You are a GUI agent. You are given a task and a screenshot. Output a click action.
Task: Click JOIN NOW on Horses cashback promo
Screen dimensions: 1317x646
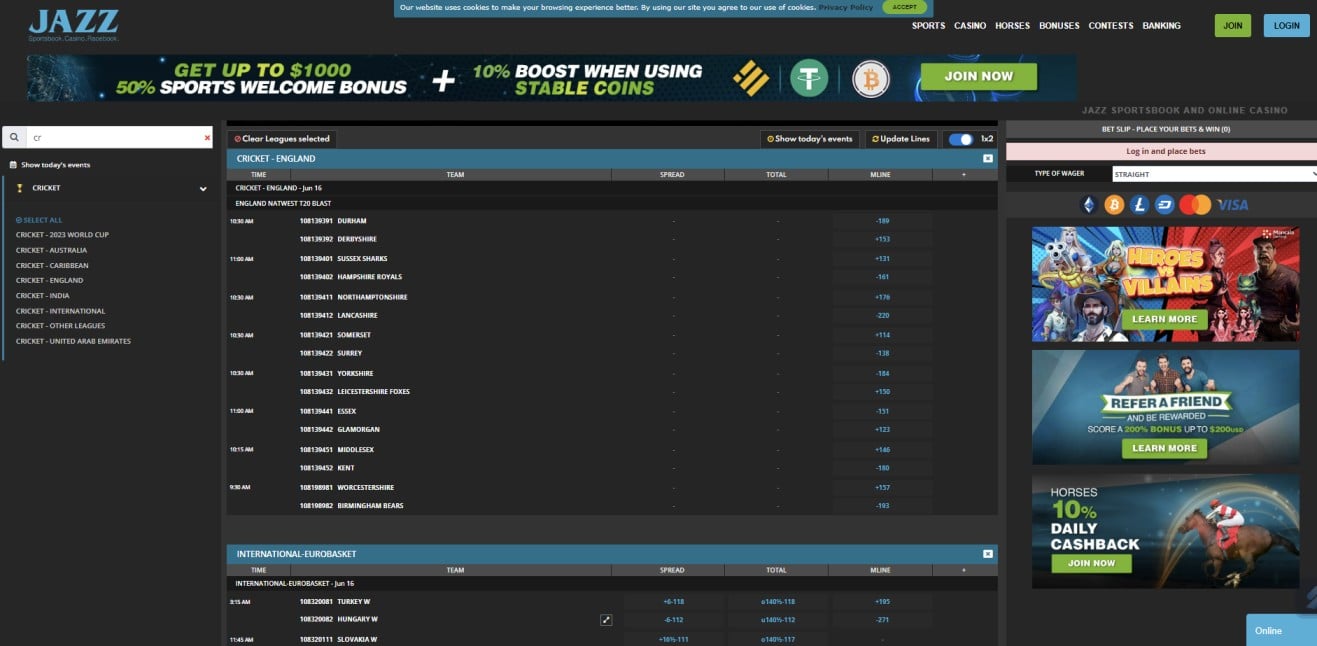point(1091,563)
